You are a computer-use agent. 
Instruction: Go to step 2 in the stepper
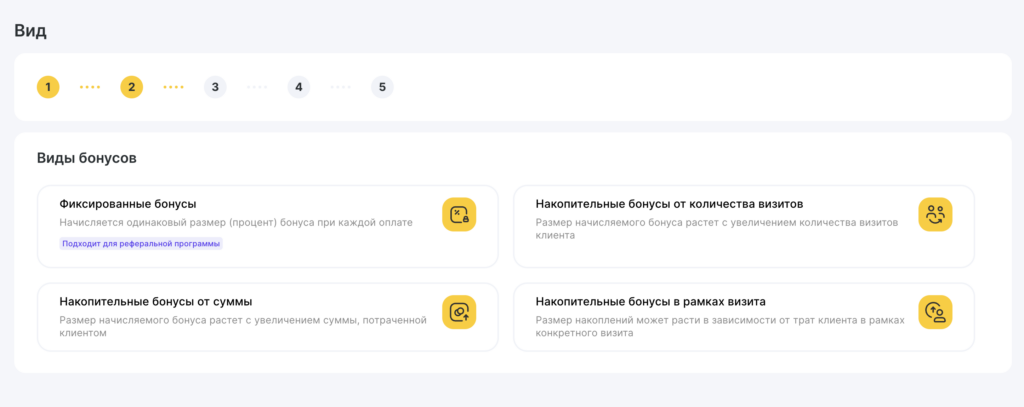coord(131,87)
